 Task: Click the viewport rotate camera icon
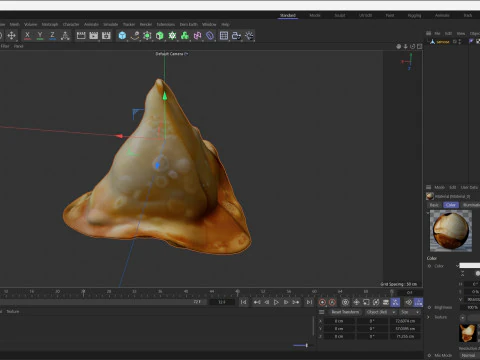coord(412,46)
